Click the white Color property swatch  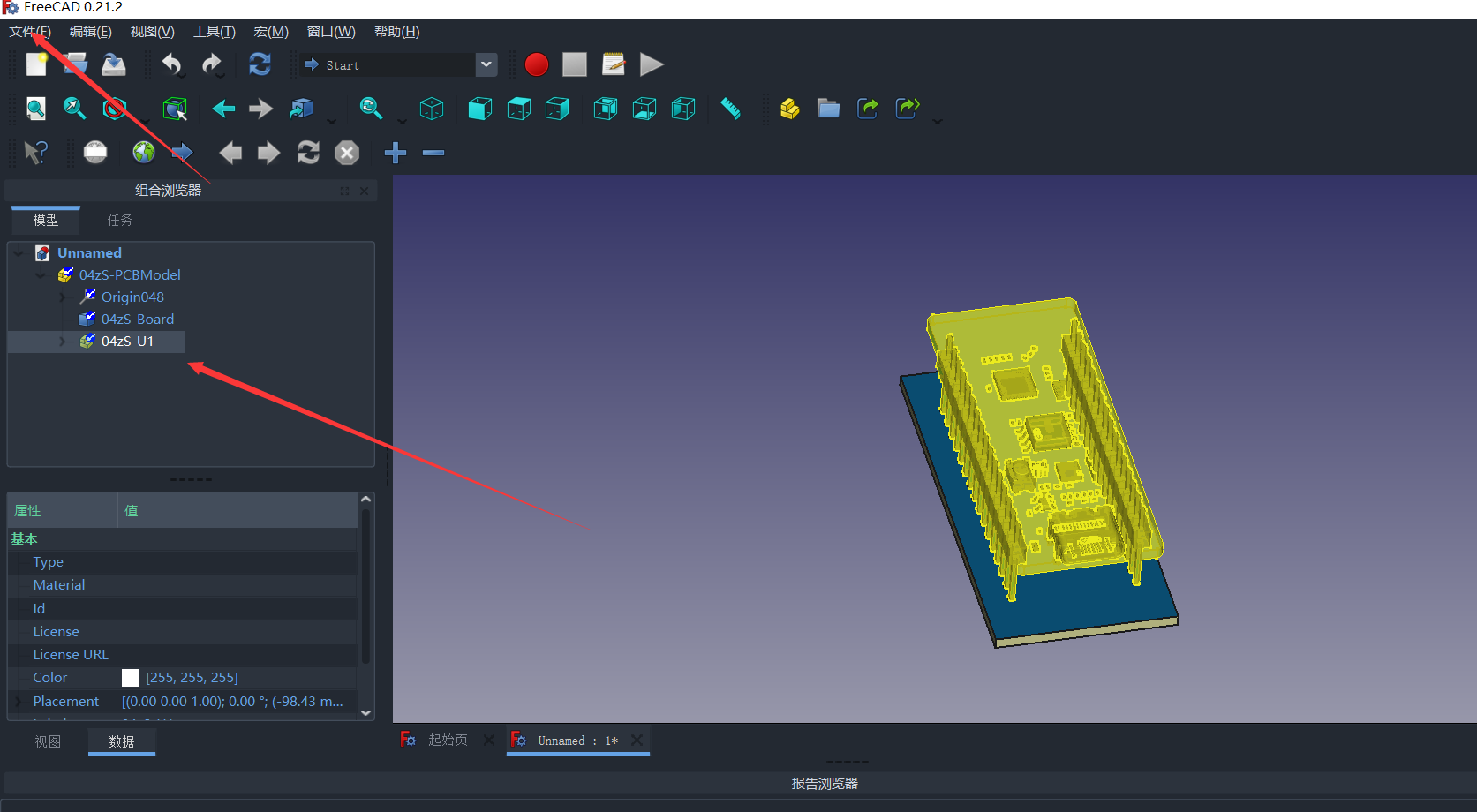click(131, 678)
